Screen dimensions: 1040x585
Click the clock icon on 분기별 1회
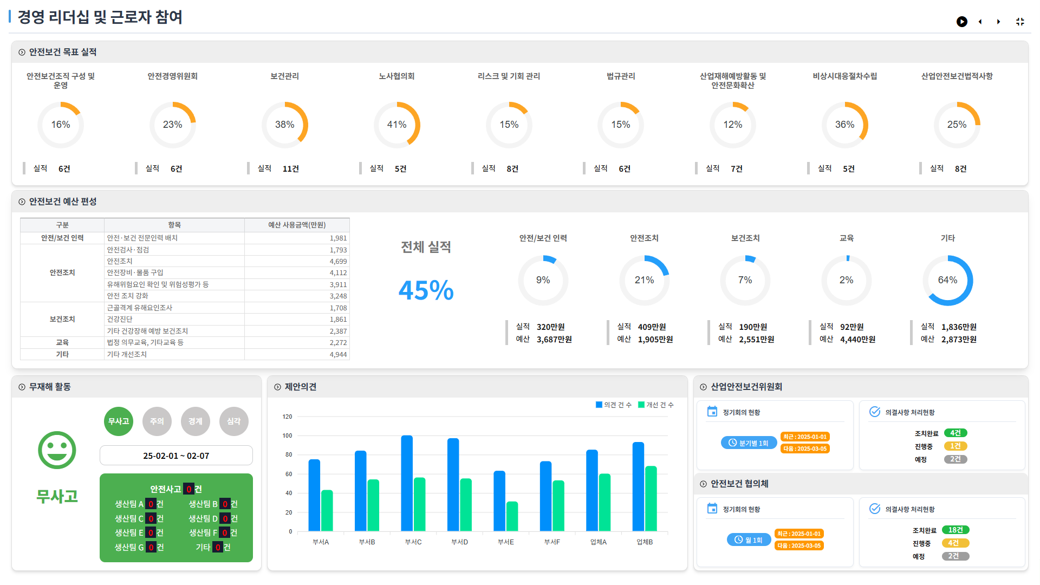tap(732, 443)
